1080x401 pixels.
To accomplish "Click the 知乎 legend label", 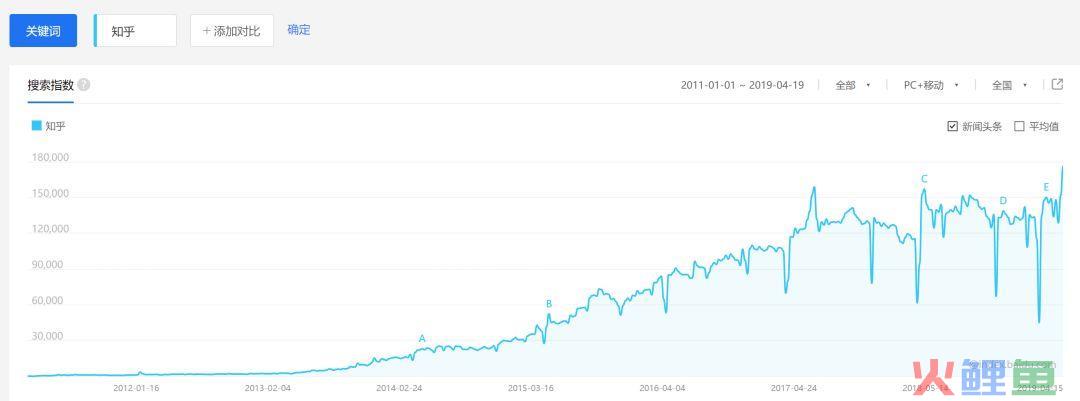I will [x=56, y=126].
